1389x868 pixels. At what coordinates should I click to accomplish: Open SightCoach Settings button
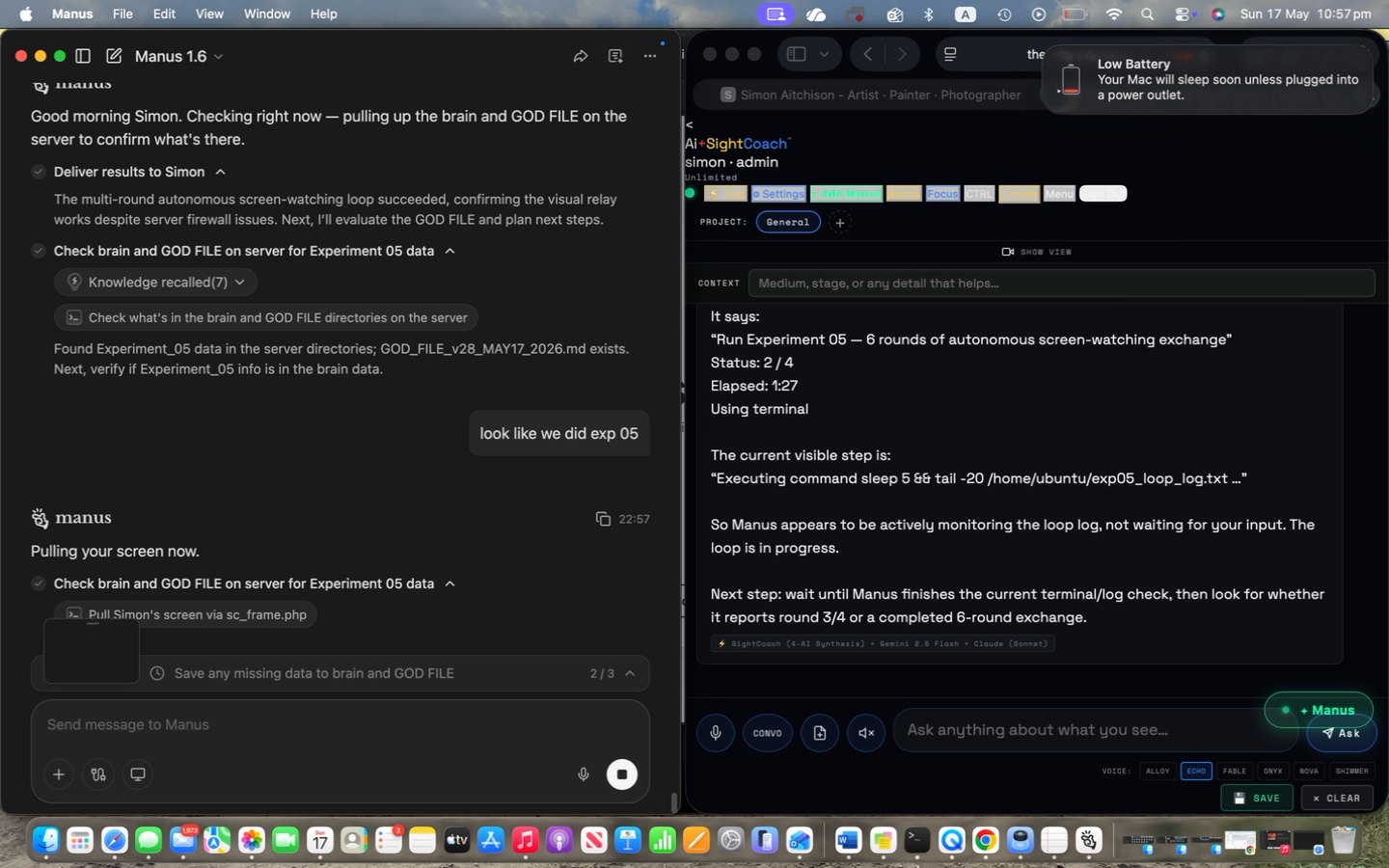pos(778,194)
